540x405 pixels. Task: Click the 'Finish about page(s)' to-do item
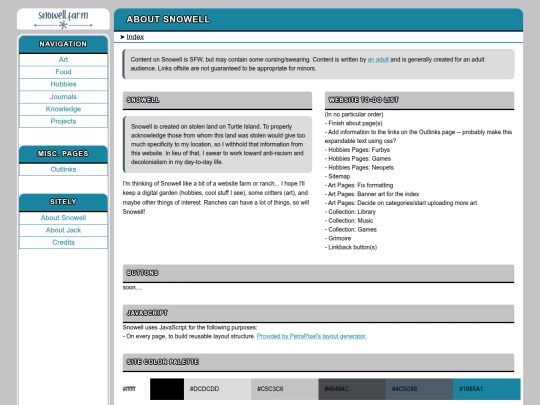[x=353, y=123]
